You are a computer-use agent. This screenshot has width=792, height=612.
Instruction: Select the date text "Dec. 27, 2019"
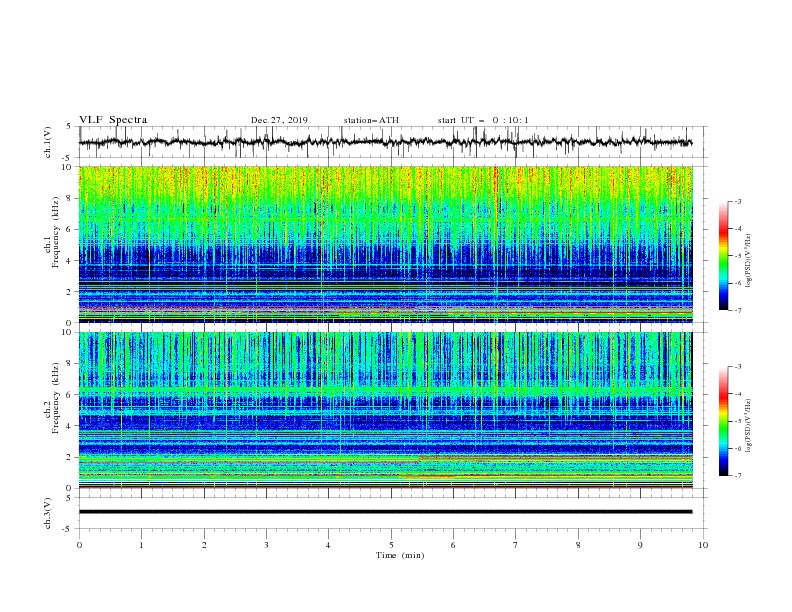click(x=279, y=120)
